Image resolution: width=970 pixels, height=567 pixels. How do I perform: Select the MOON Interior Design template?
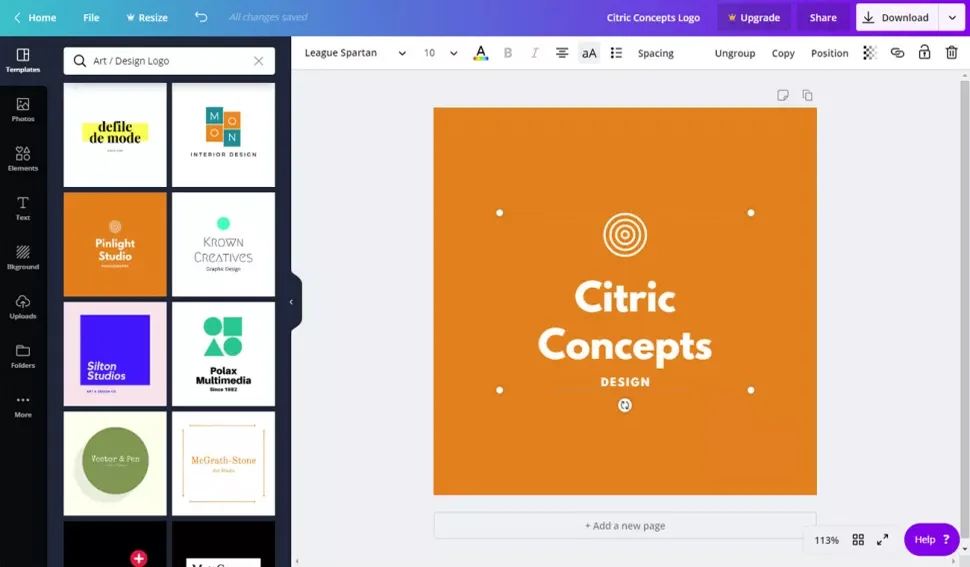coord(223,135)
